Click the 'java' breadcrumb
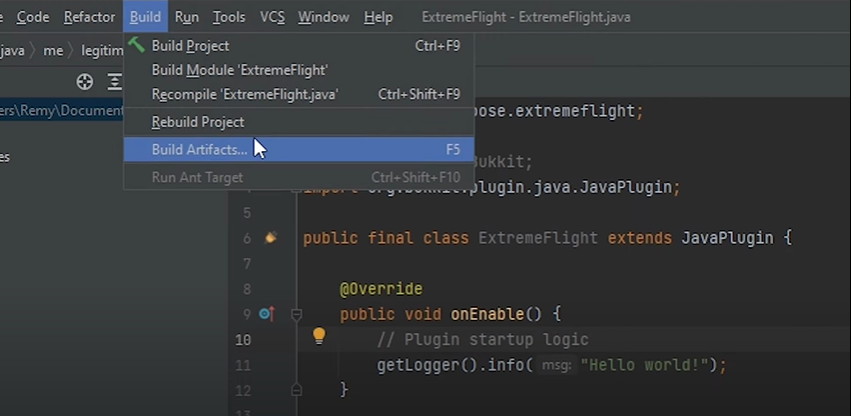The image size is (851, 416). 12,51
